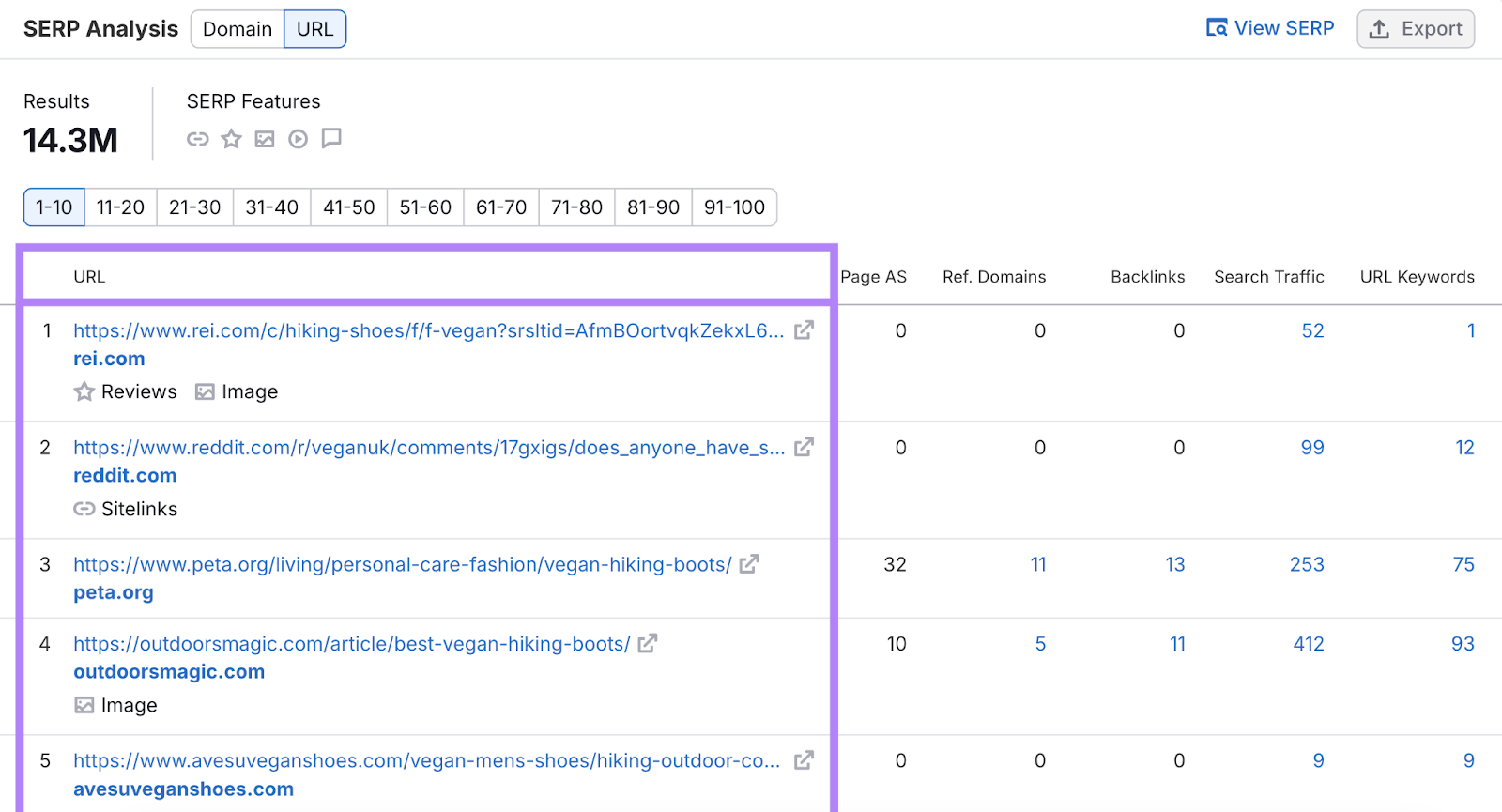The width and height of the screenshot is (1502, 812).
Task: Click outdoorsmagic.com URL keywords value 93
Action: [x=1463, y=644]
